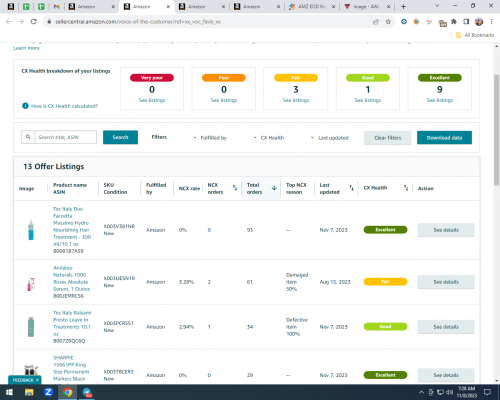500x400 pixels.
Task: Focus the Search title, ASIN input field
Action: [x=66, y=137]
